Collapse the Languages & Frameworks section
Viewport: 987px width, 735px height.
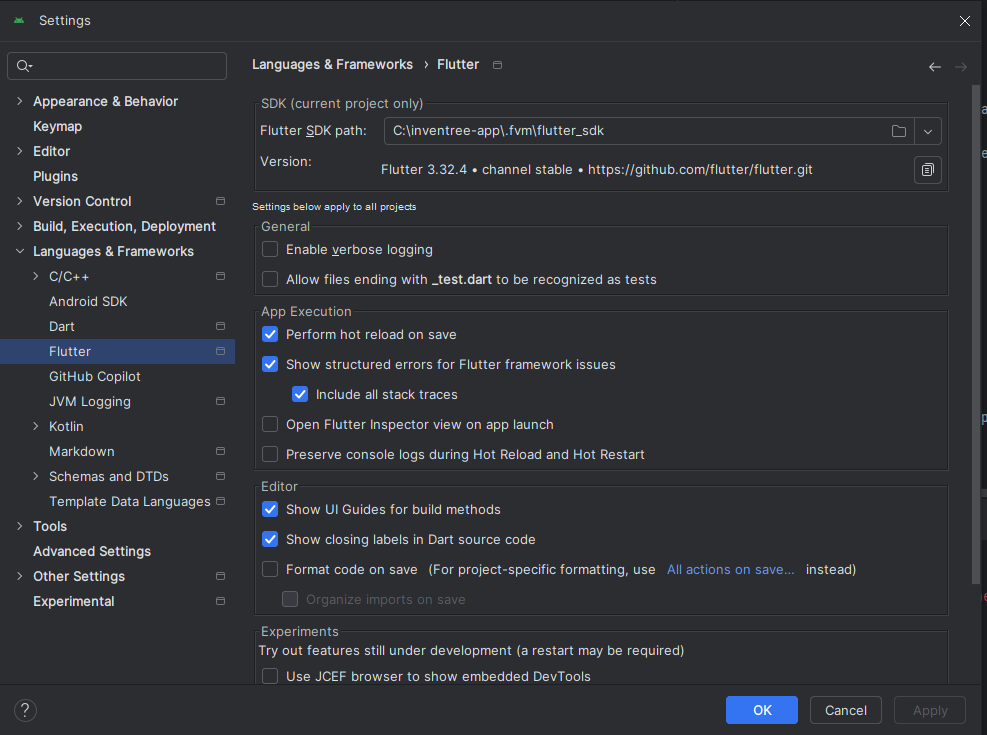pyautogui.click(x=20, y=251)
